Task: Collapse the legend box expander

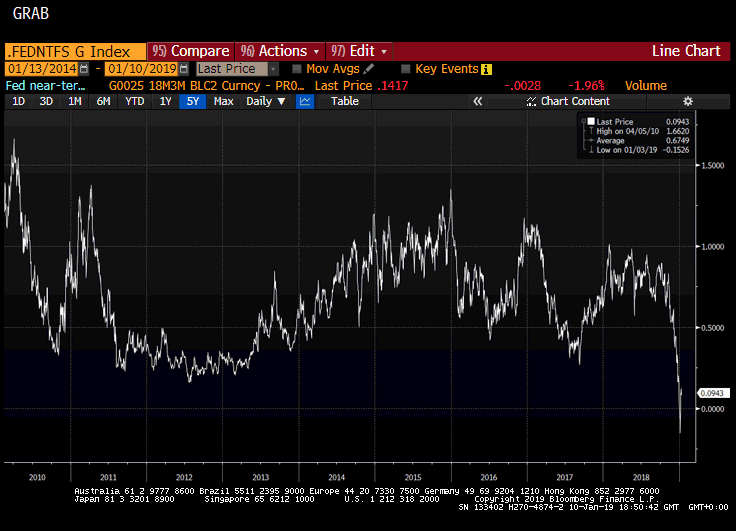Action: (583, 121)
